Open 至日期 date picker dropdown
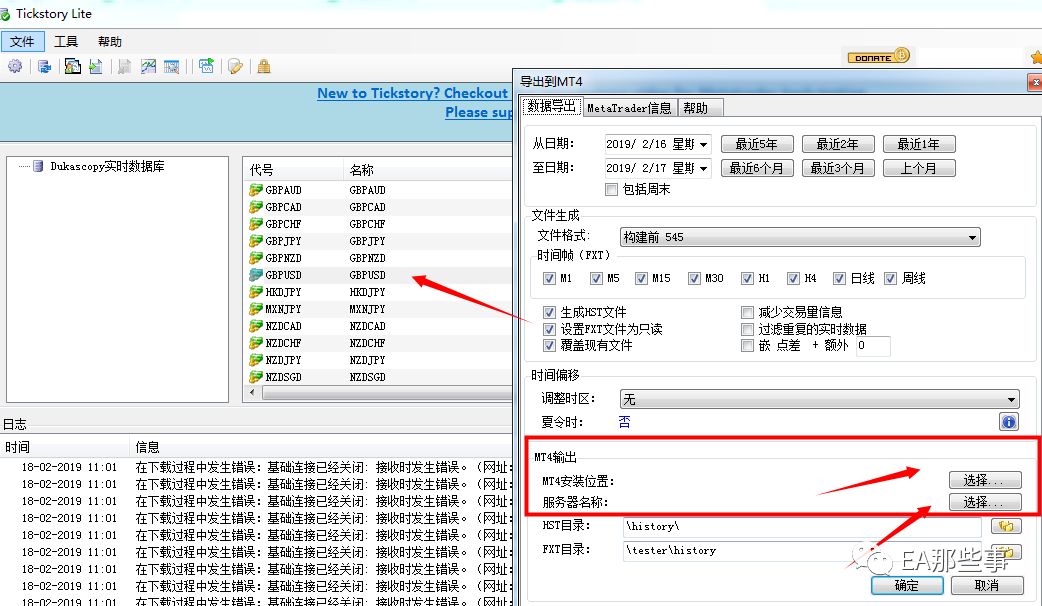The width and height of the screenshot is (1042, 606). click(703, 168)
